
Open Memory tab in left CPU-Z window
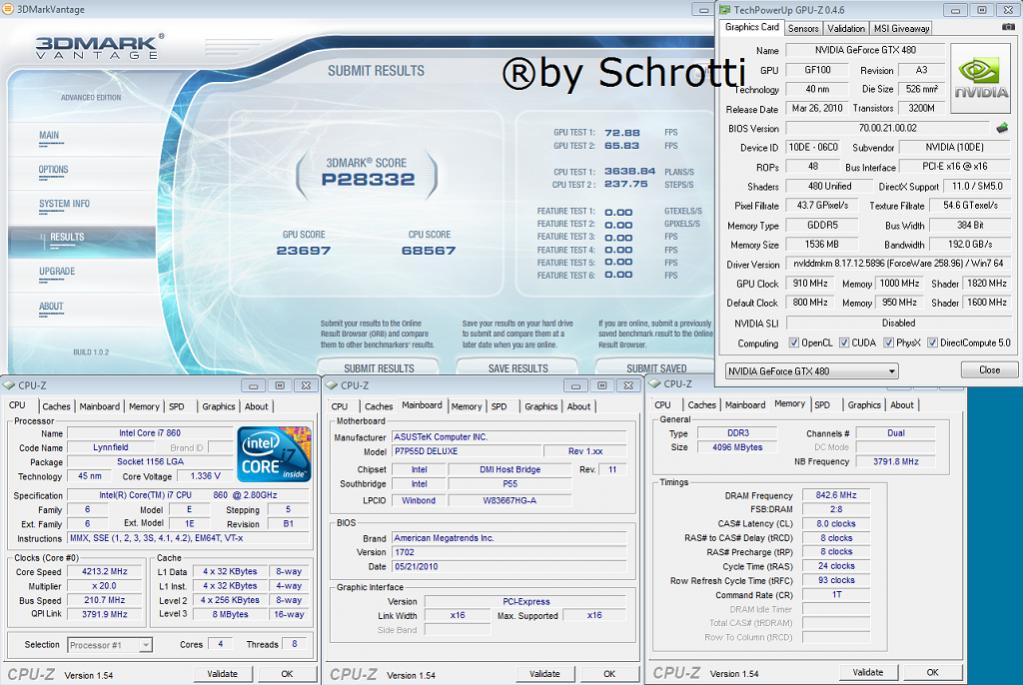coord(144,406)
